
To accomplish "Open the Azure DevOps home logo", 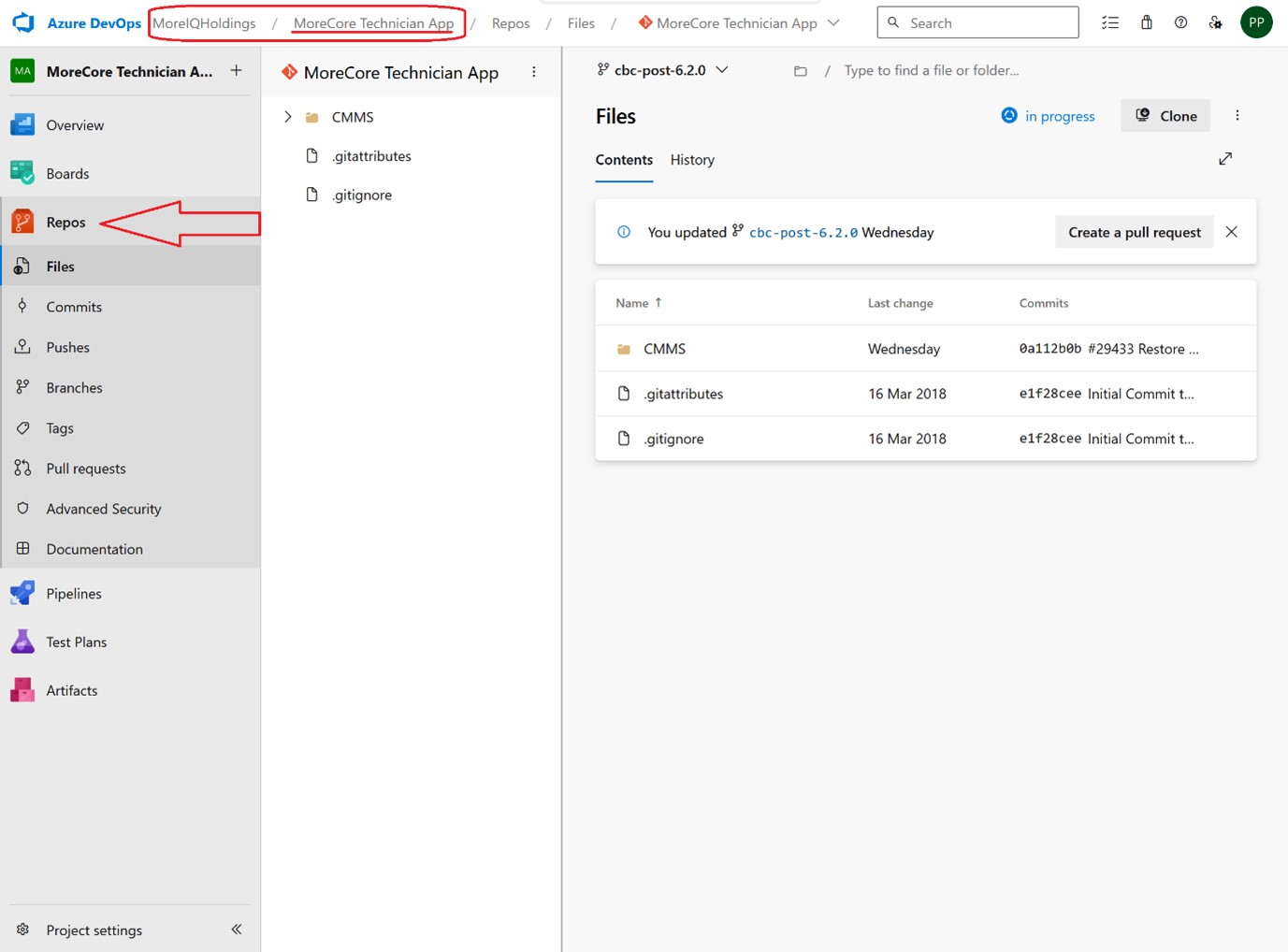I will click(x=24, y=22).
